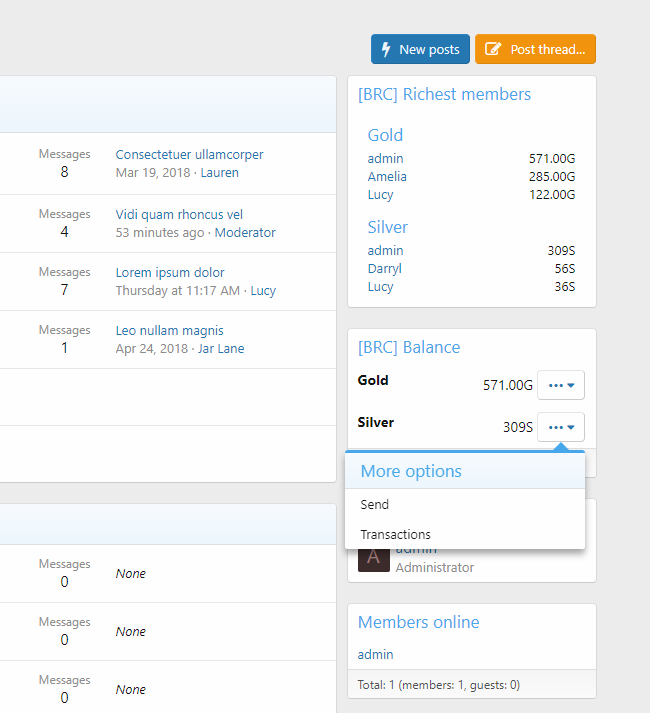Viewport: 650px width, 713px height.
Task: Select Transactions from More options menu
Action: coord(395,535)
